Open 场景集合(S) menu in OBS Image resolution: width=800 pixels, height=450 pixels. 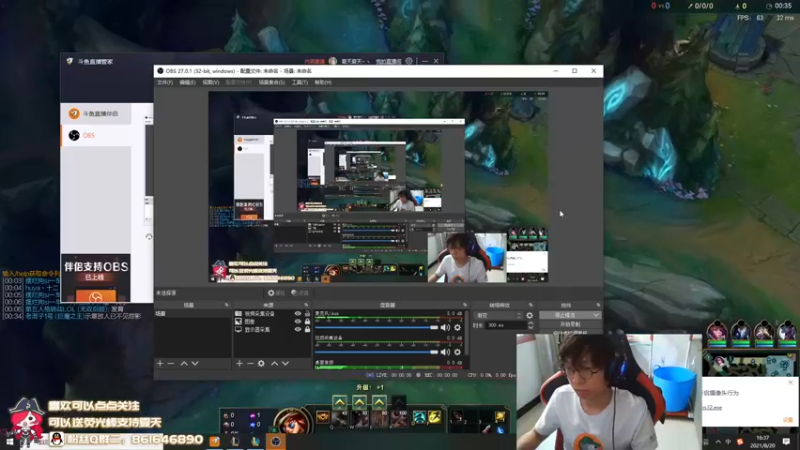[x=271, y=82]
